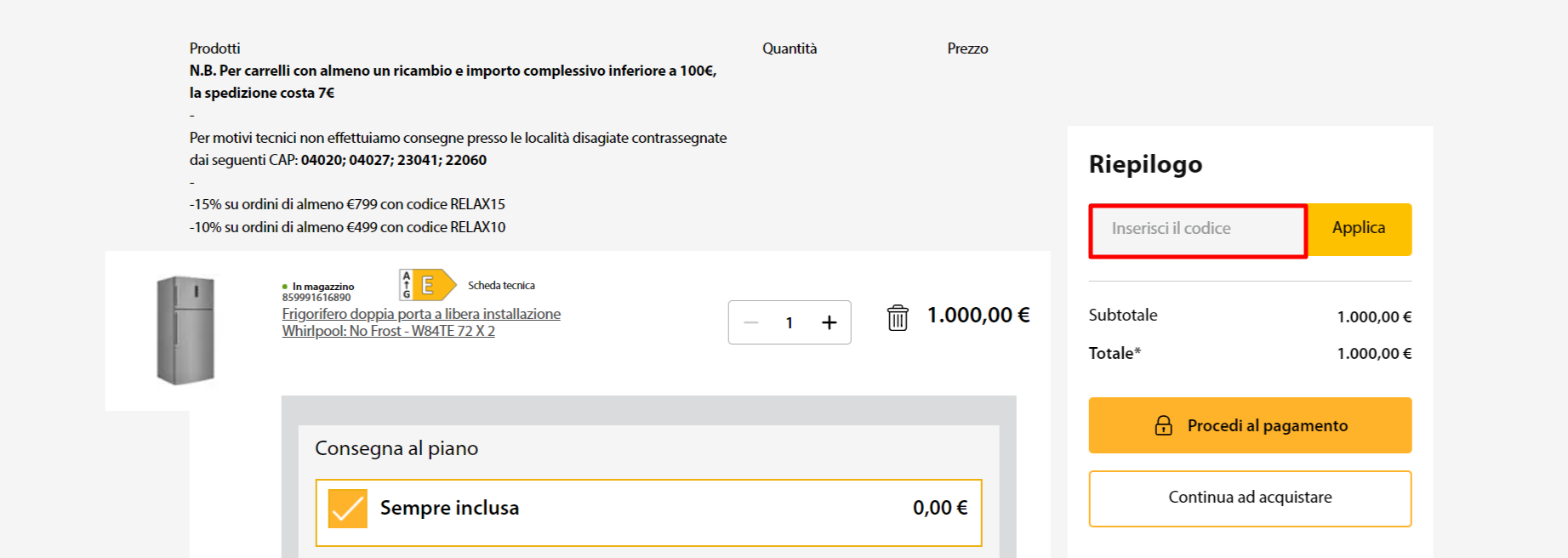Open the Scheda tecnica link
The width and height of the screenshot is (1568, 558).
[501, 286]
